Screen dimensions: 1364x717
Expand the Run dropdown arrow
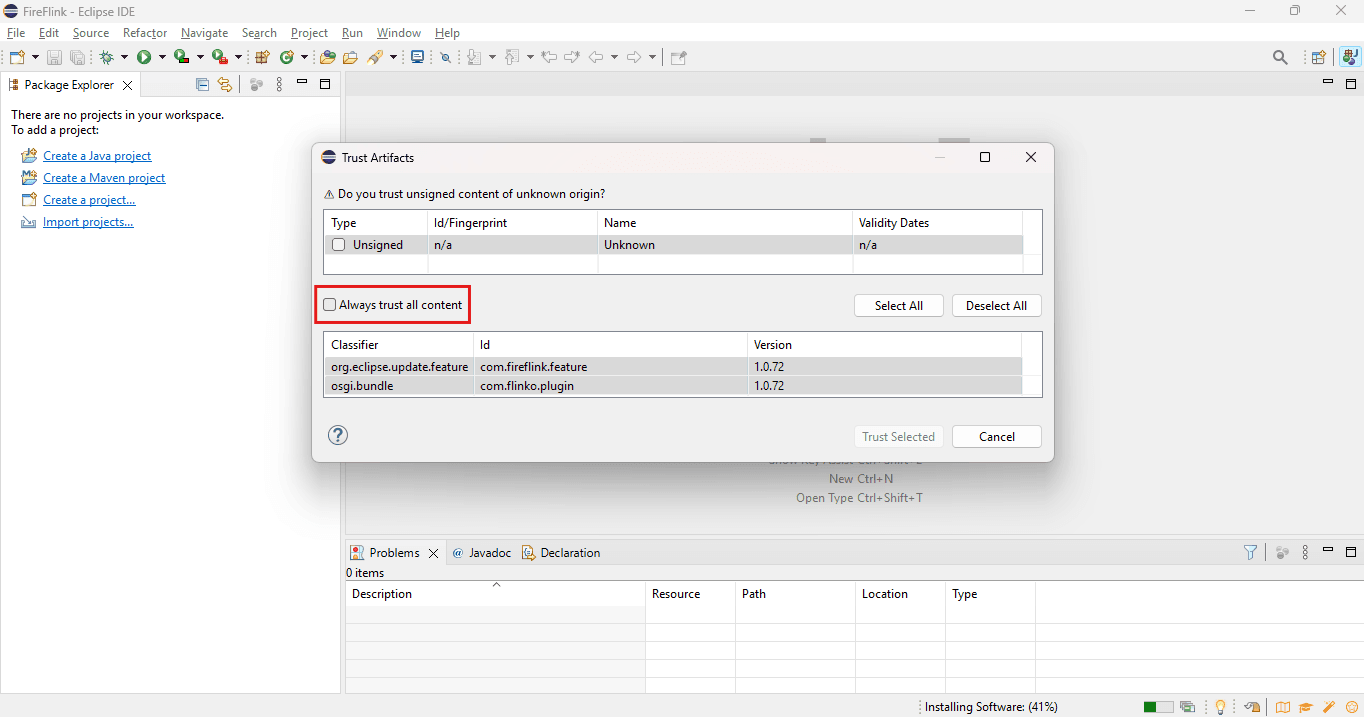point(161,58)
